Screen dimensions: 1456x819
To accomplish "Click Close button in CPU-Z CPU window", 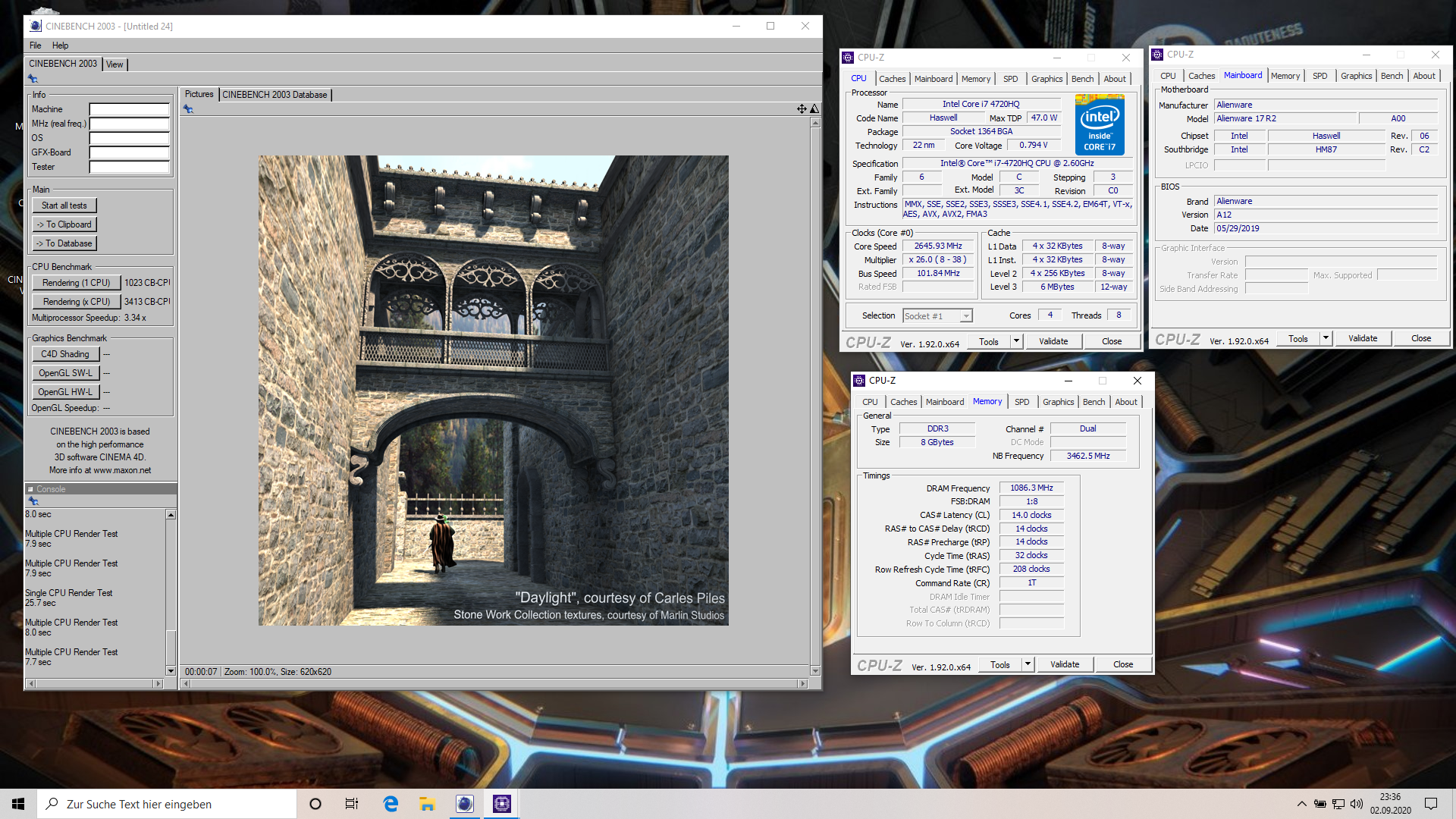I will click(x=1112, y=341).
